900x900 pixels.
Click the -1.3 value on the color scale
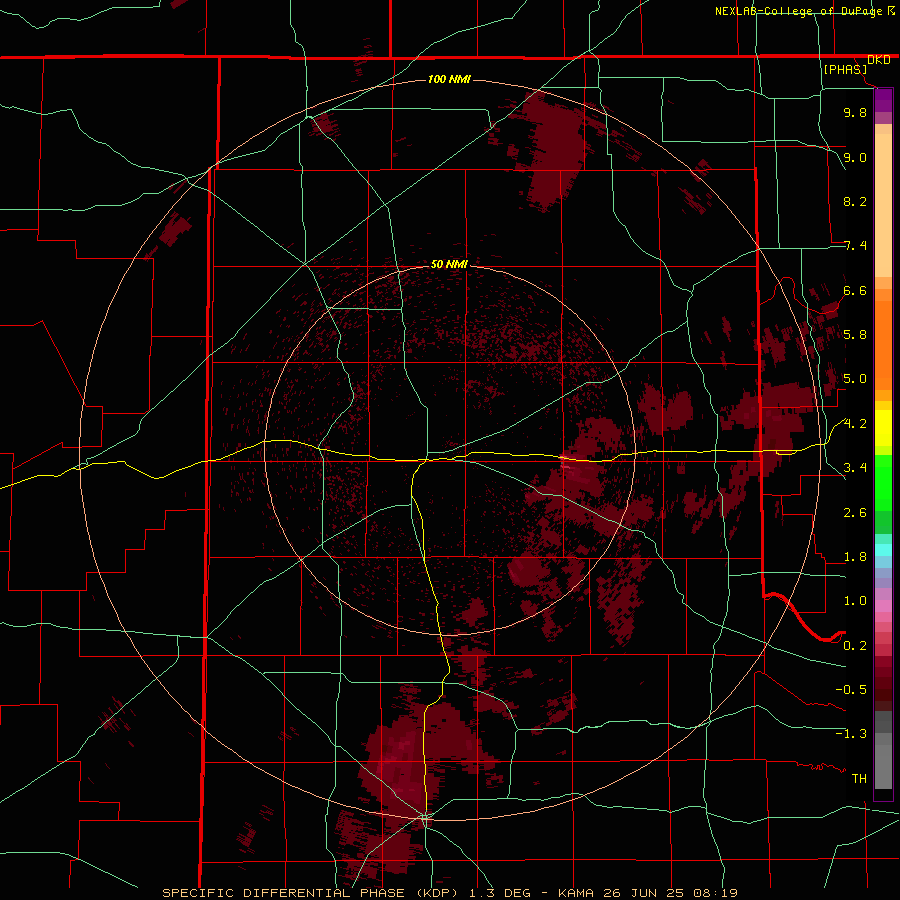(851, 734)
